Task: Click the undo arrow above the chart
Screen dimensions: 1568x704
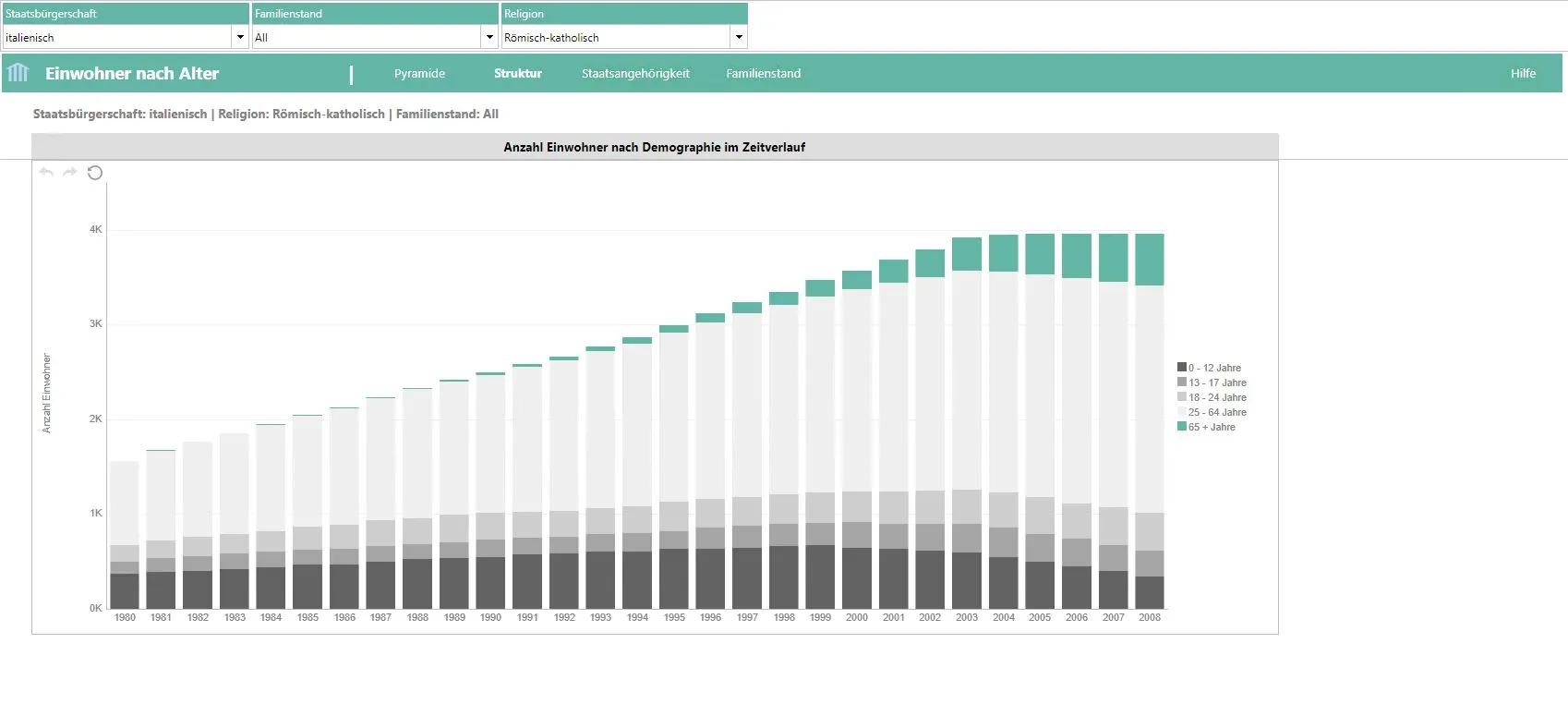Action: pos(46,173)
